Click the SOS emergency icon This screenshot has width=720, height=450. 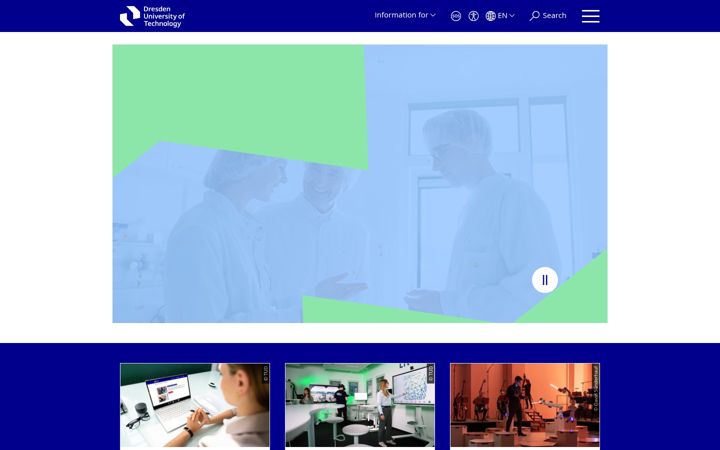pyautogui.click(x=456, y=16)
